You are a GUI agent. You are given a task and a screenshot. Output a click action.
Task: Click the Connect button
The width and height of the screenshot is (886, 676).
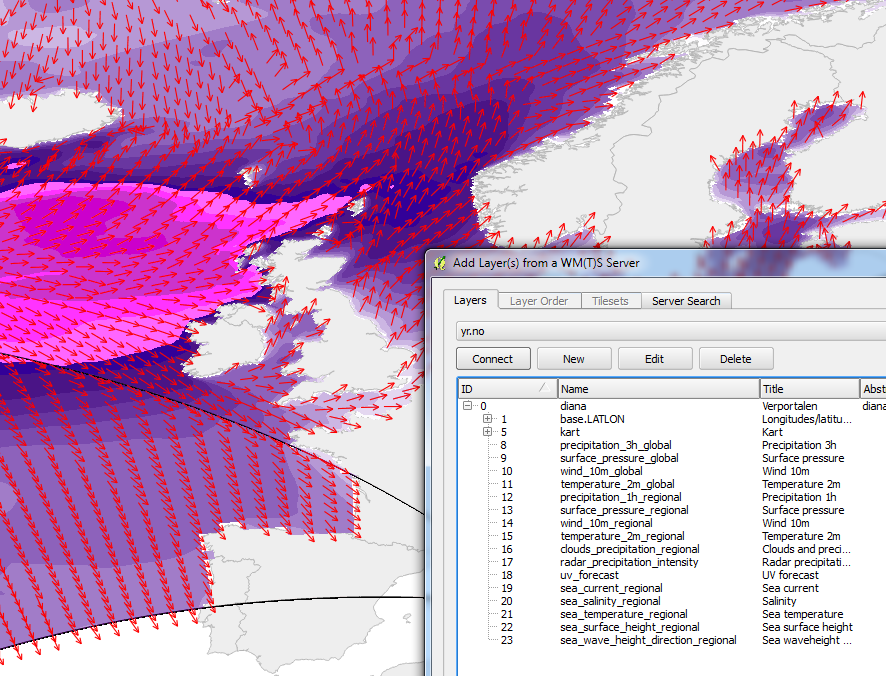pyautogui.click(x=493, y=359)
